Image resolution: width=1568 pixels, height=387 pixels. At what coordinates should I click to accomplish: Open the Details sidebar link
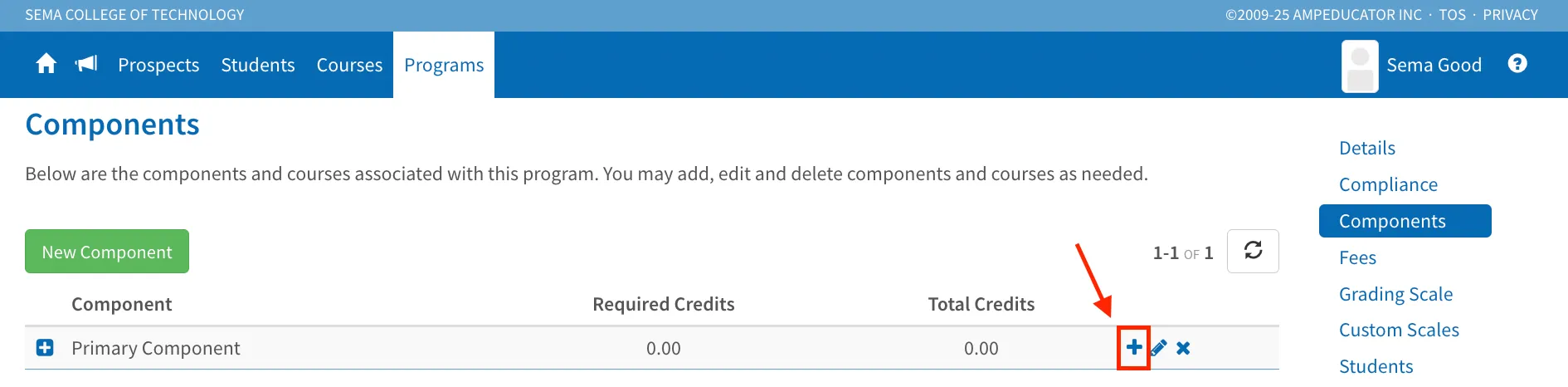point(1367,148)
